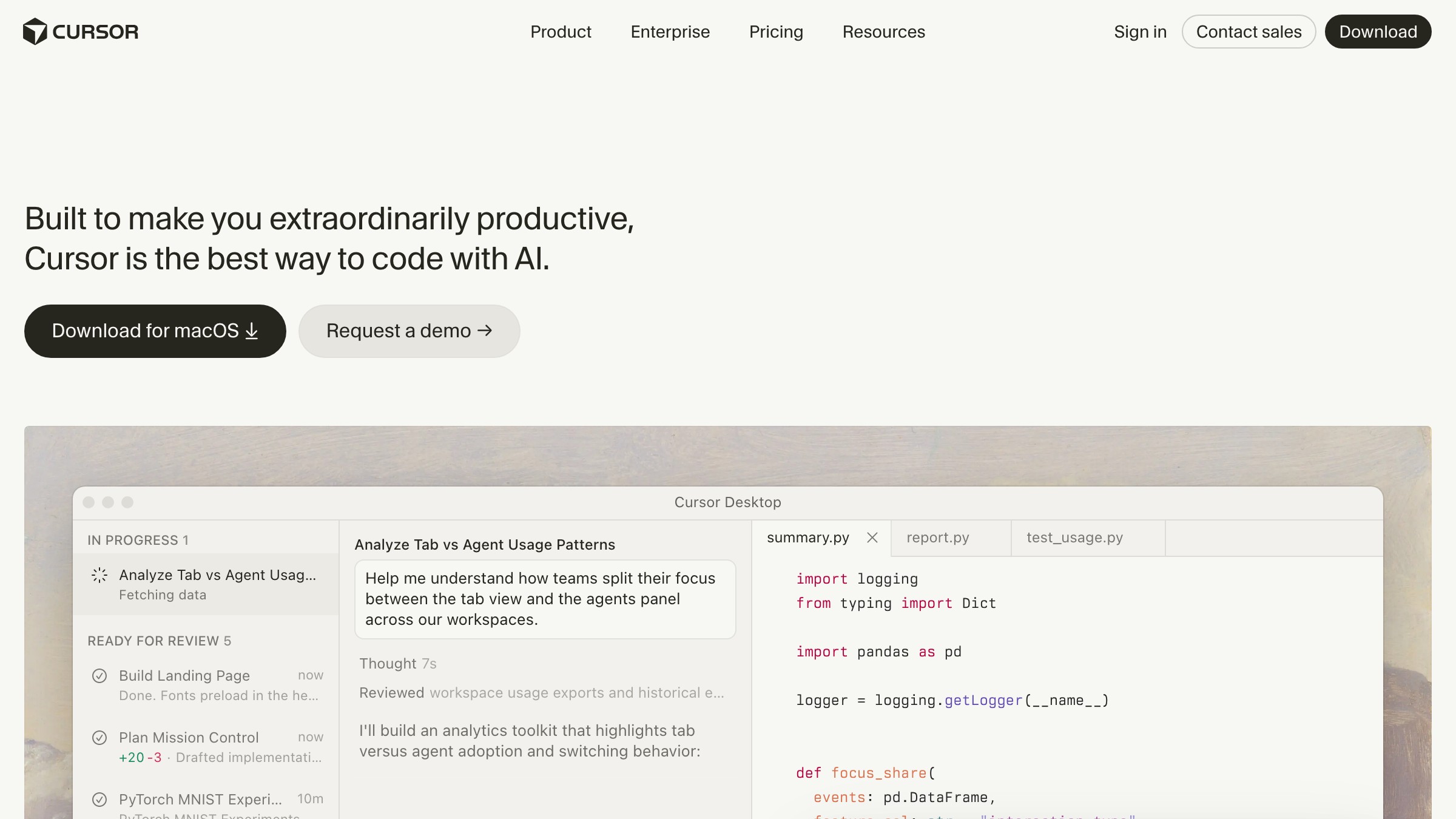Click the 'events: pd.DataFrame,' code line

[x=904, y=797]
